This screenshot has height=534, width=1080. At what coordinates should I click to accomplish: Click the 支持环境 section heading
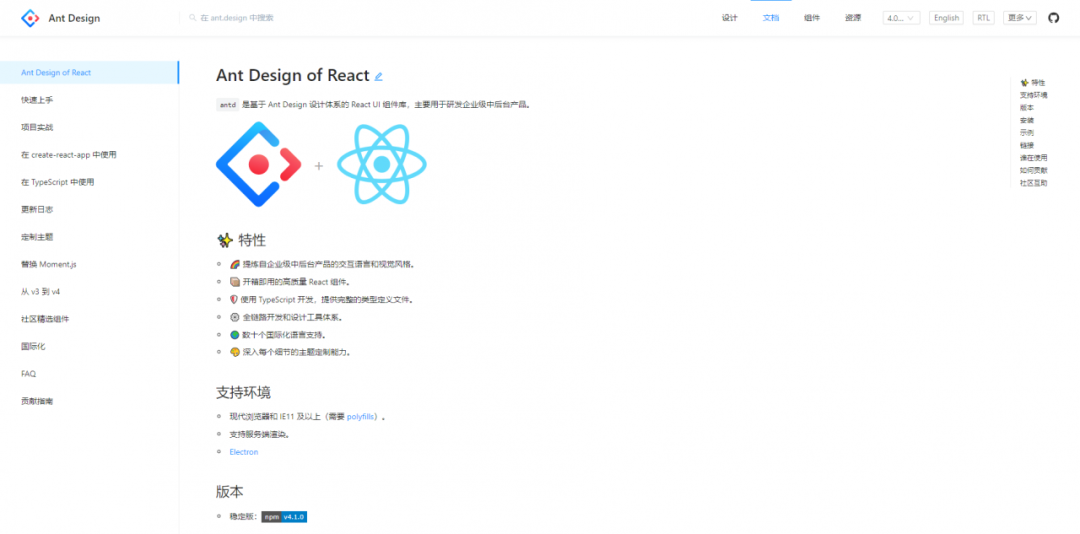point(243,392)
